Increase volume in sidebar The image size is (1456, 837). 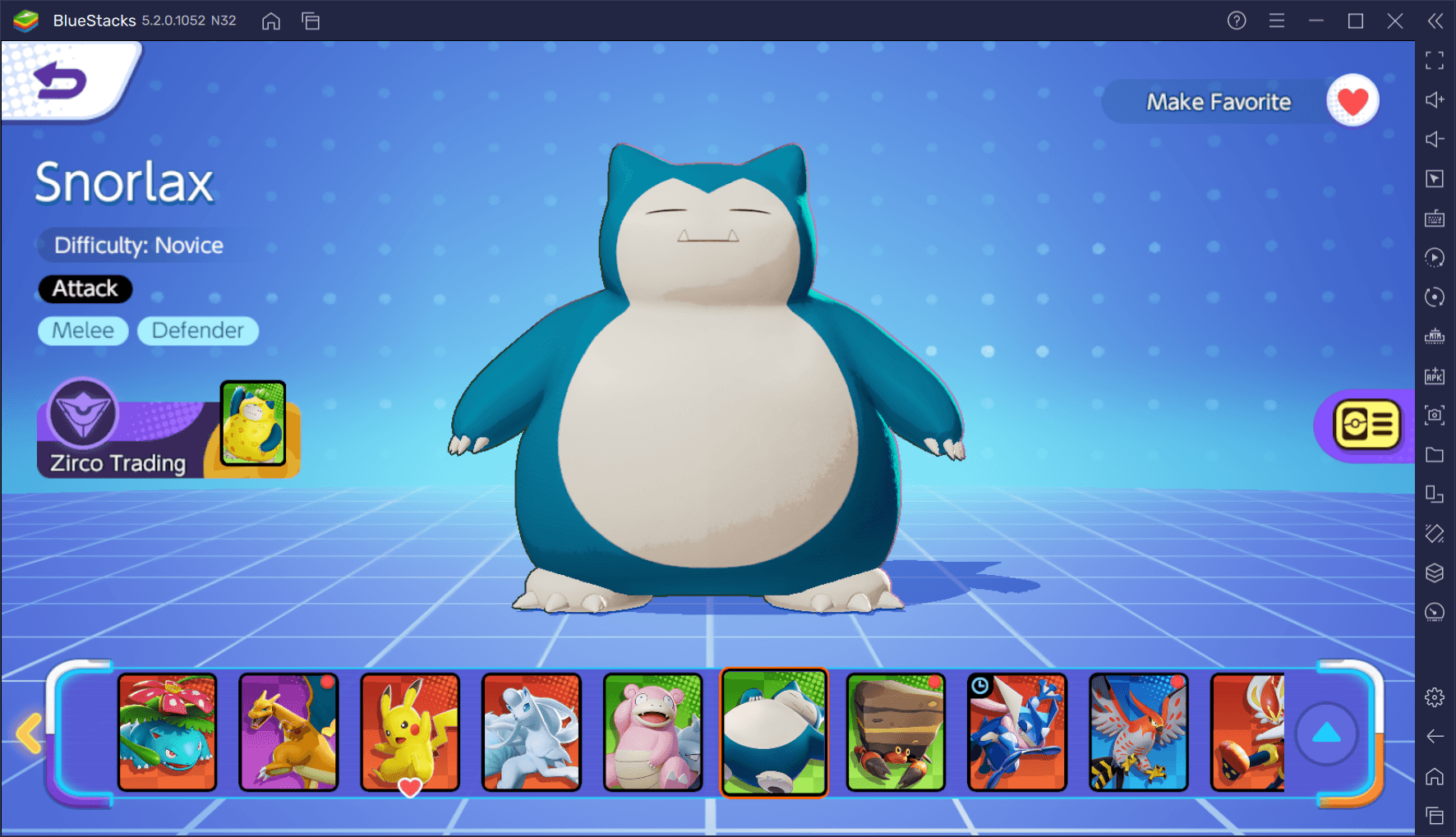1435,99
